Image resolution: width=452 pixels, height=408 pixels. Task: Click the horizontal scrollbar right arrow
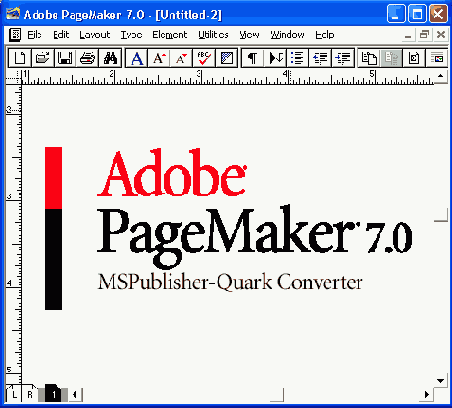427,395
